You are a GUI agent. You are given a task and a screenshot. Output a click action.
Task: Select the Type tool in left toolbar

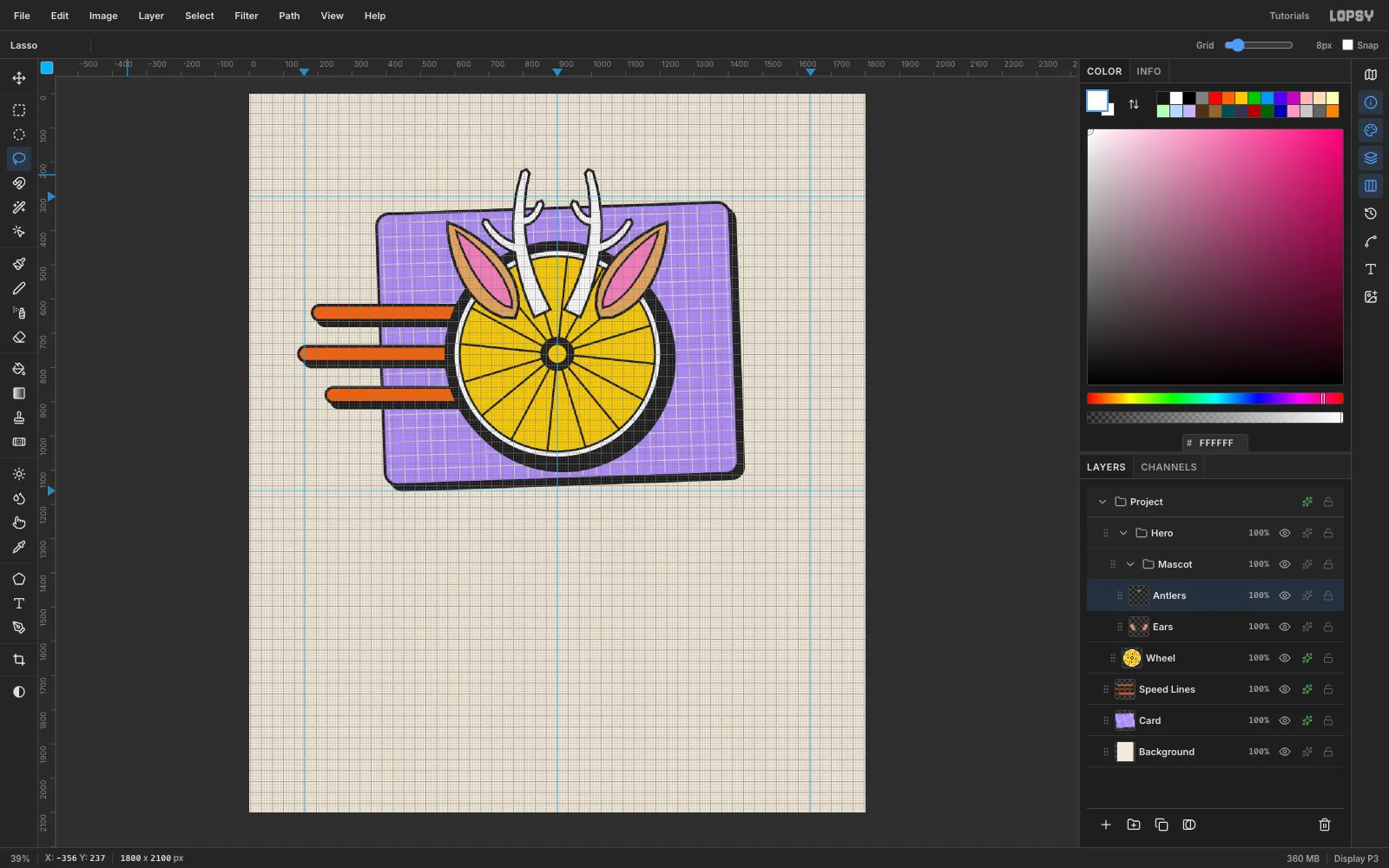(19, 603)
